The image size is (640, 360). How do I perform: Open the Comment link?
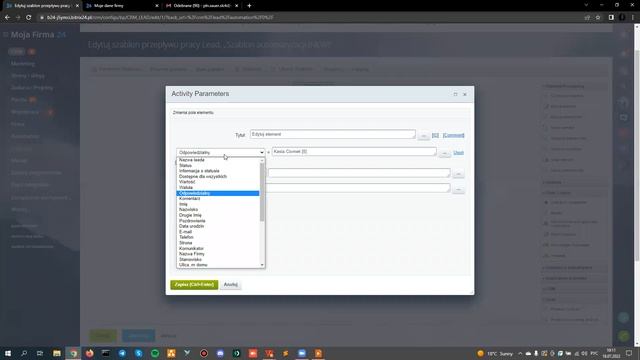453,136
